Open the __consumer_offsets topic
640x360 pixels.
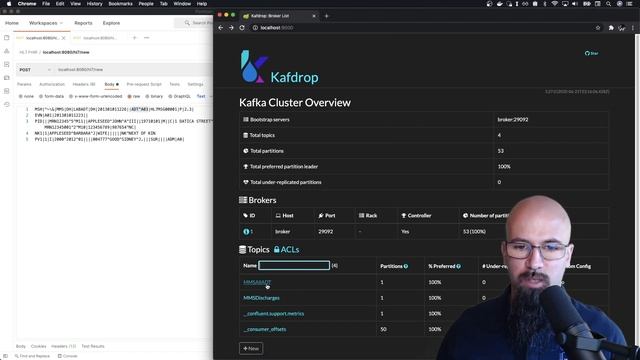(264, 329)
